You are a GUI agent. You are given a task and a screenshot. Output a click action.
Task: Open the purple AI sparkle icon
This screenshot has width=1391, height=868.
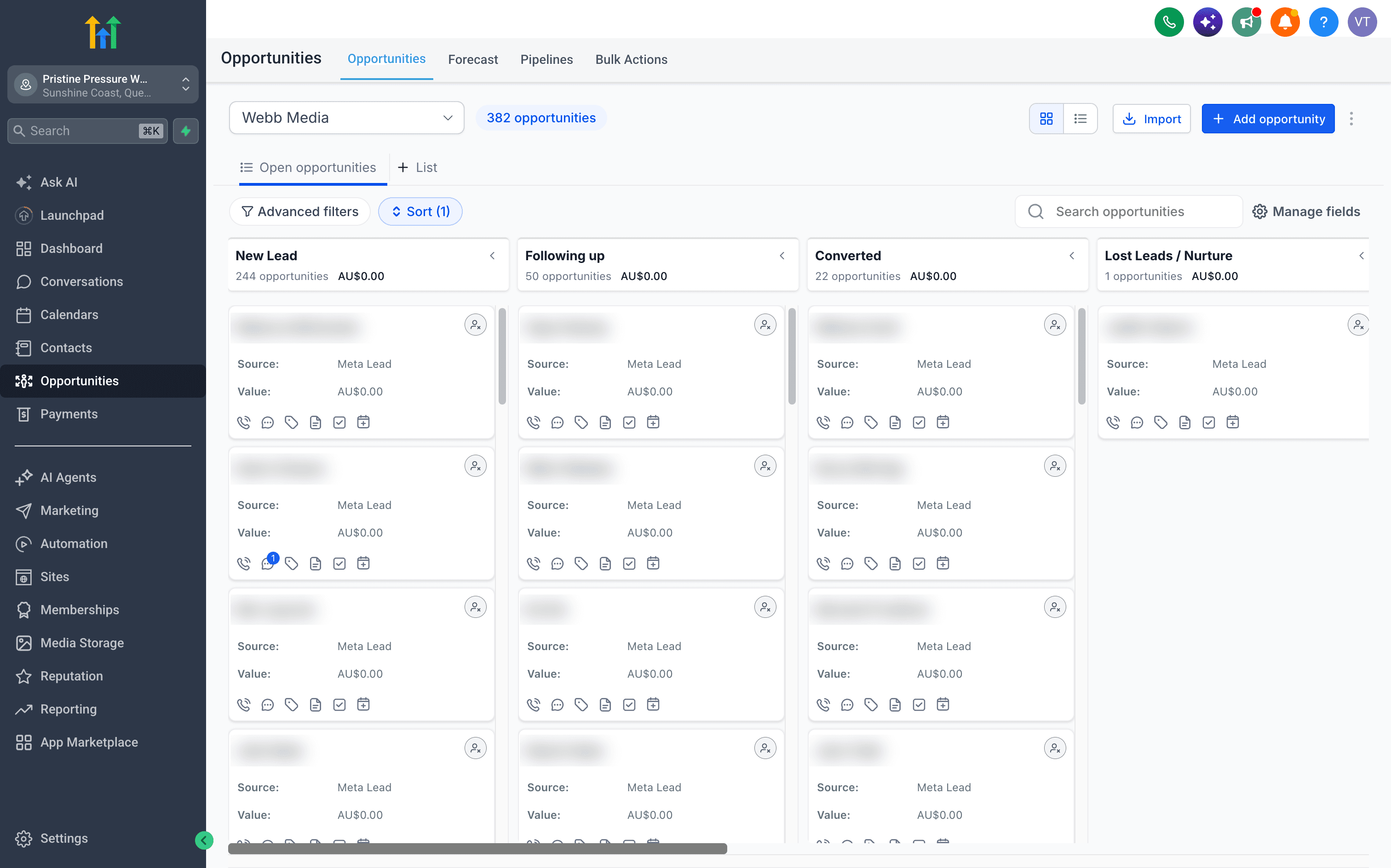pos(1207,22)
